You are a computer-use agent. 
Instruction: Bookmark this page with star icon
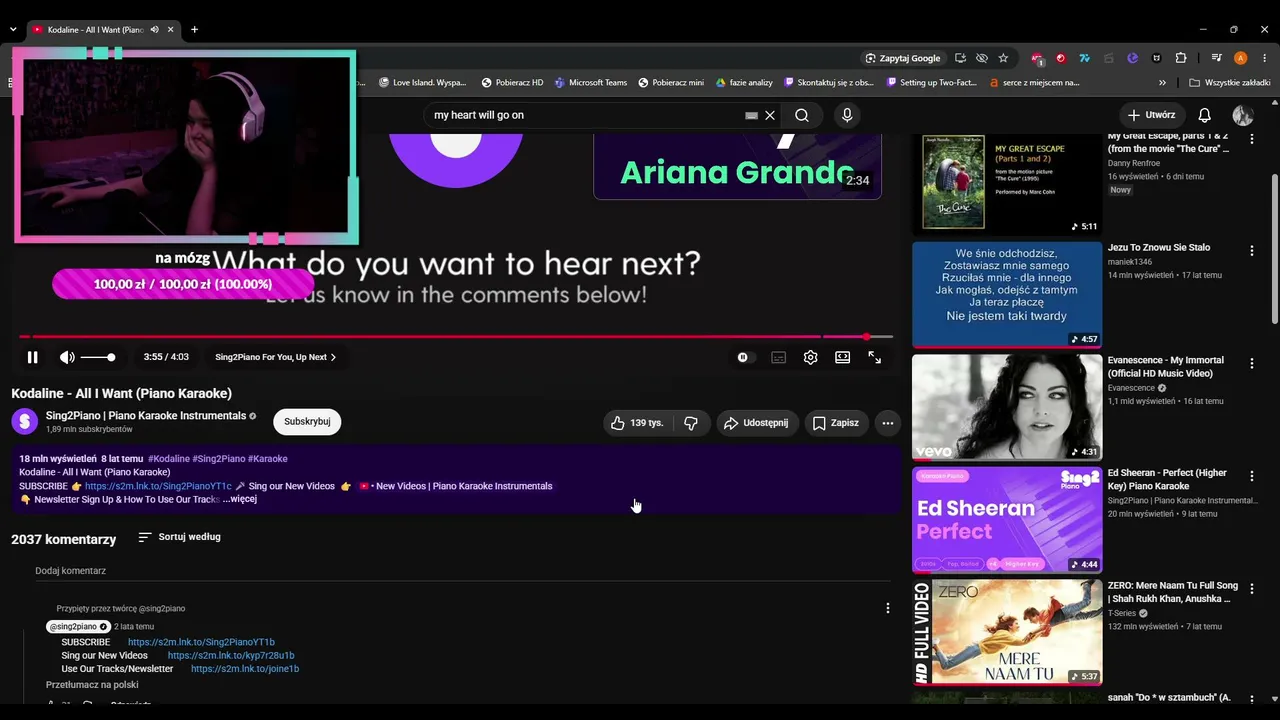(1003, 58)
